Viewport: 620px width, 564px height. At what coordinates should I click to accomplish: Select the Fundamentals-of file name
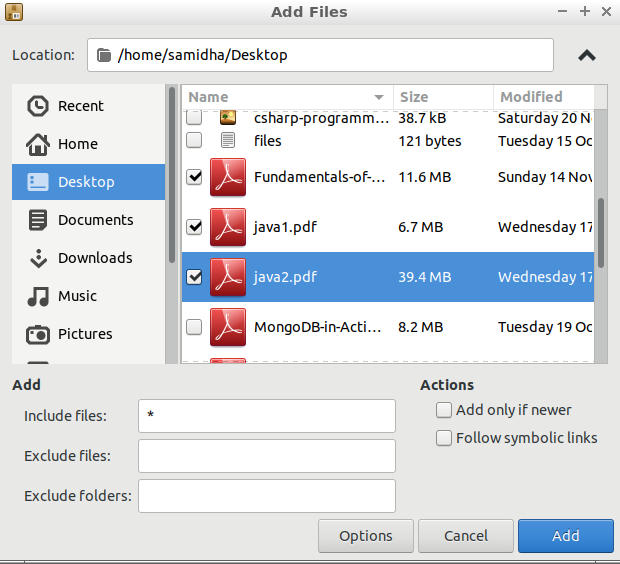[x=319, y=177]
